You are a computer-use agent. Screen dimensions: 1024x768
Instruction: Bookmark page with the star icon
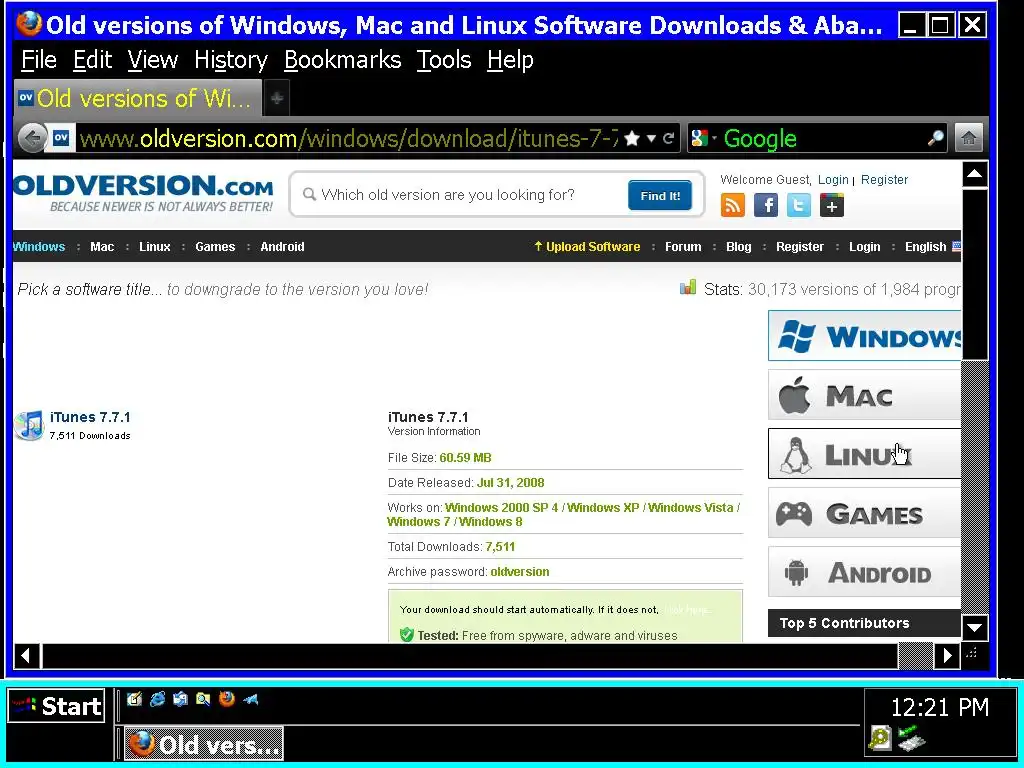point(632,138)
